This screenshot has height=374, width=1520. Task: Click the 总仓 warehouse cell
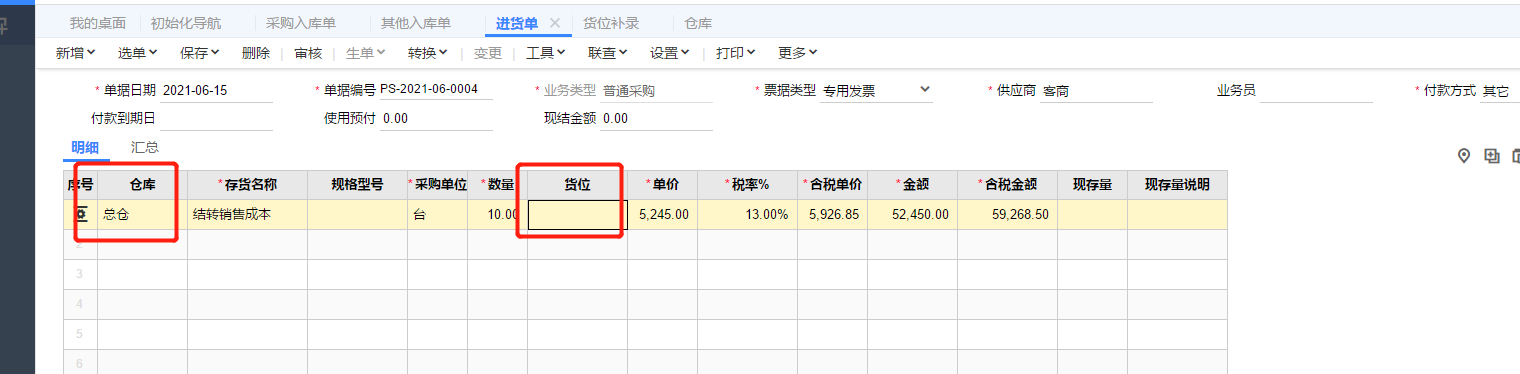142,215
